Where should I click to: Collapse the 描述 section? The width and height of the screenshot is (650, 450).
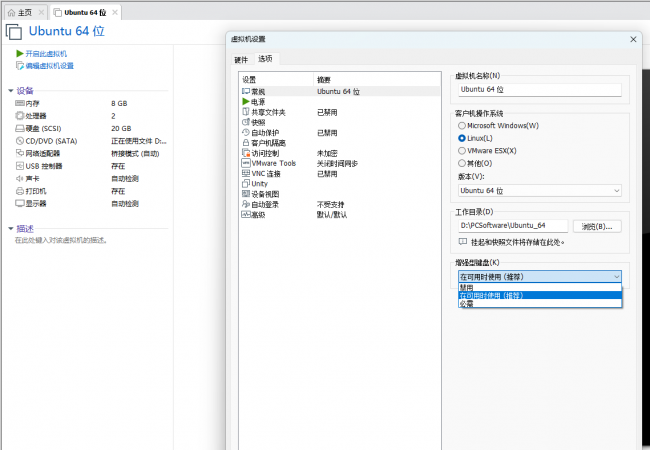coord(11,228)
